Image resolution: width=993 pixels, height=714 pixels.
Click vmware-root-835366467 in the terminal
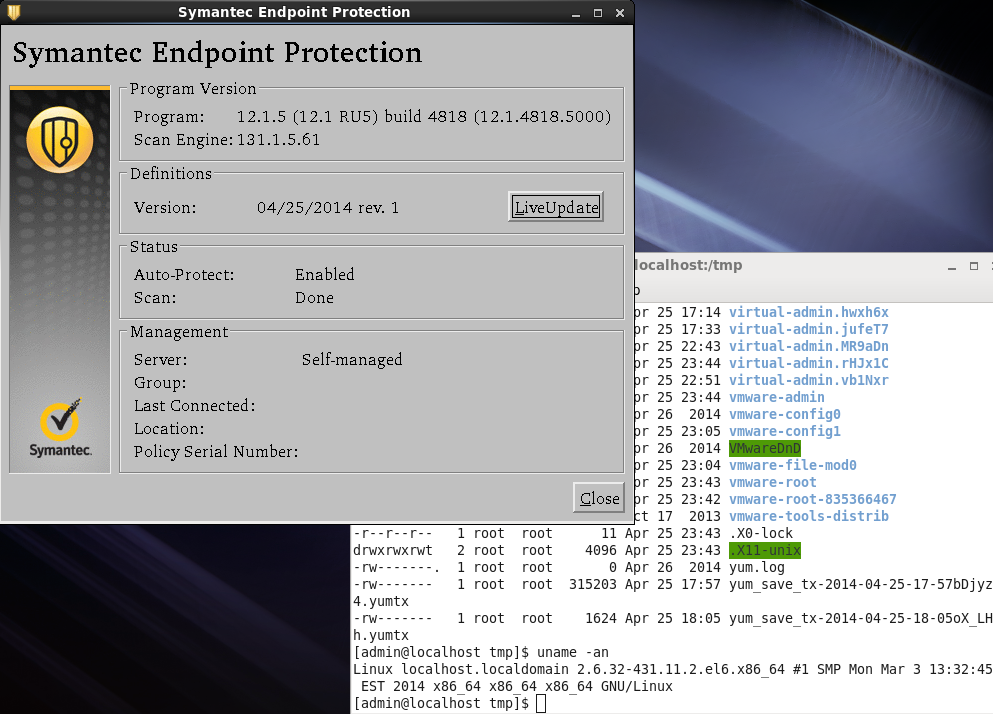[x=813, y=499]
